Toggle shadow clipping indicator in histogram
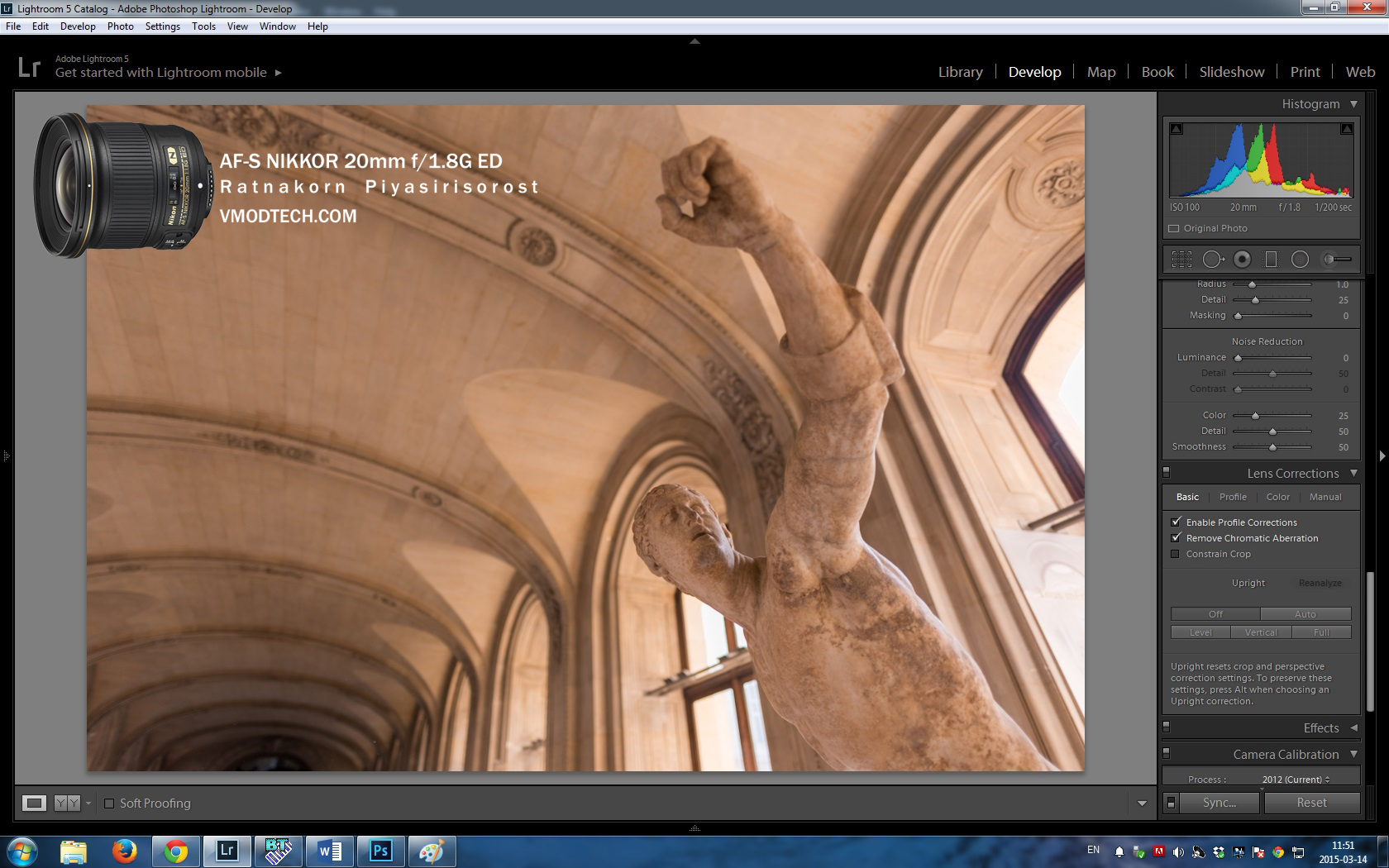 click(1177, 129)
